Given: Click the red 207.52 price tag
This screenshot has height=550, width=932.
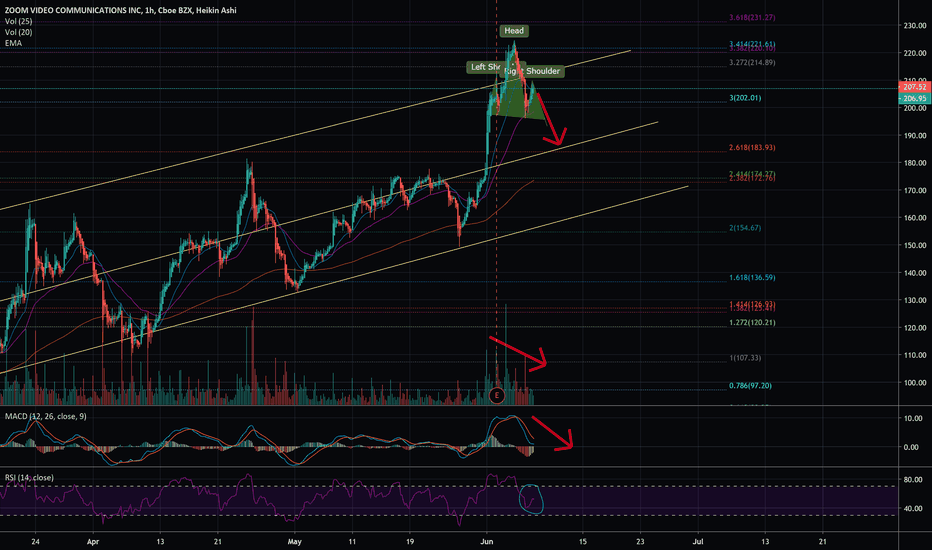Looking at the screenshot, I should click(915, 87).
